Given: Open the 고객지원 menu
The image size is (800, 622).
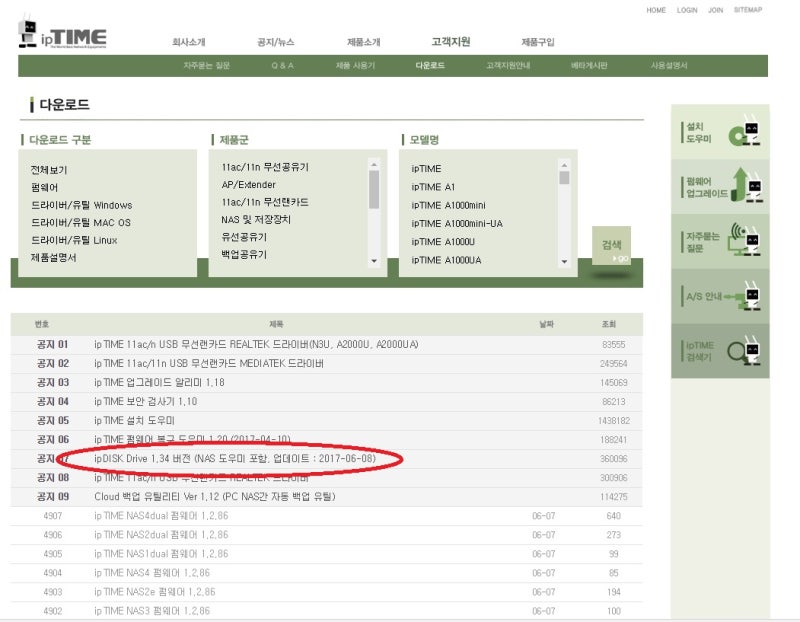Looking at the screenshot, I should pos(451,41).
